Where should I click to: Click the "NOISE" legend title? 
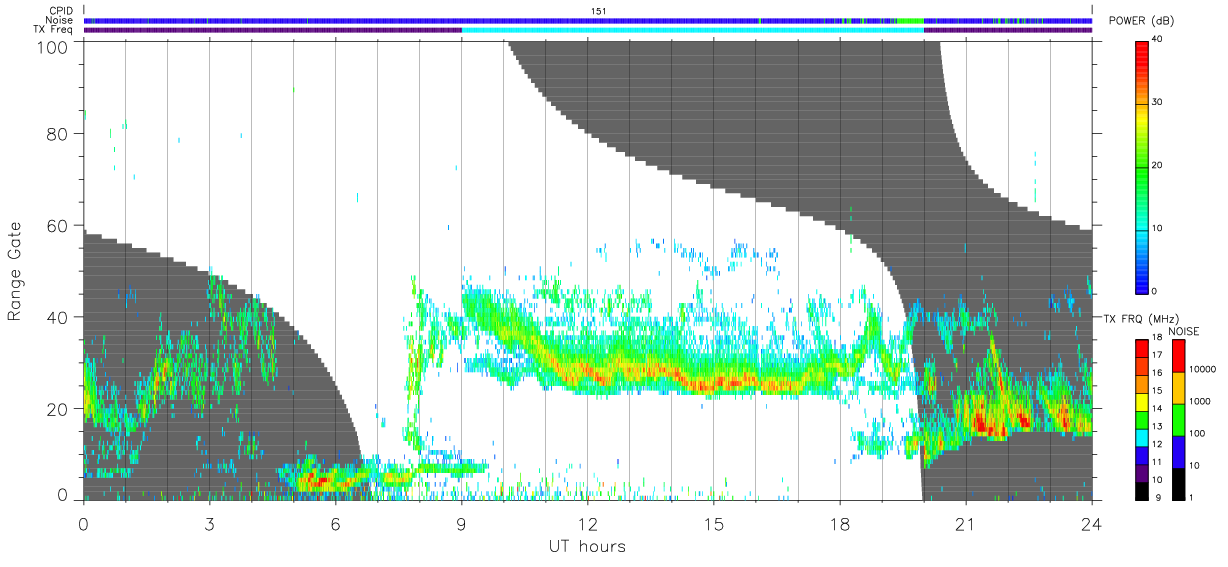pos(1184,331)
